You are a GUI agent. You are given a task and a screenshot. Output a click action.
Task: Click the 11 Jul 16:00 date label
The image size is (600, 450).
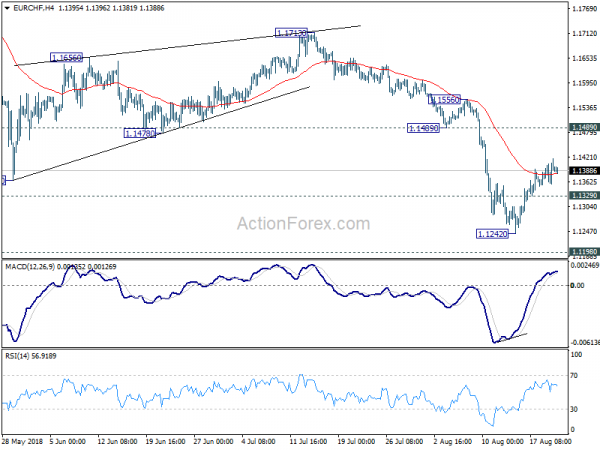pyautogui.click(x=309, y=442)
